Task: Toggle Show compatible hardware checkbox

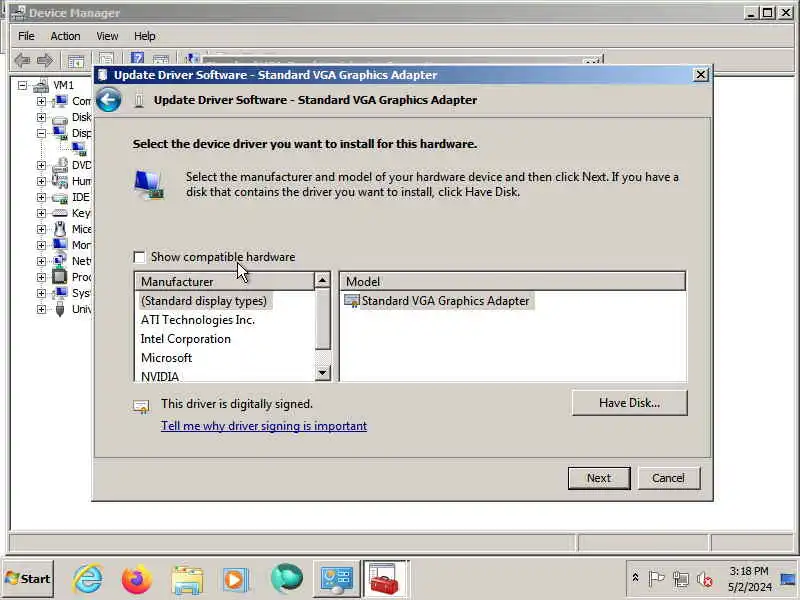Action: coord(139,257)
